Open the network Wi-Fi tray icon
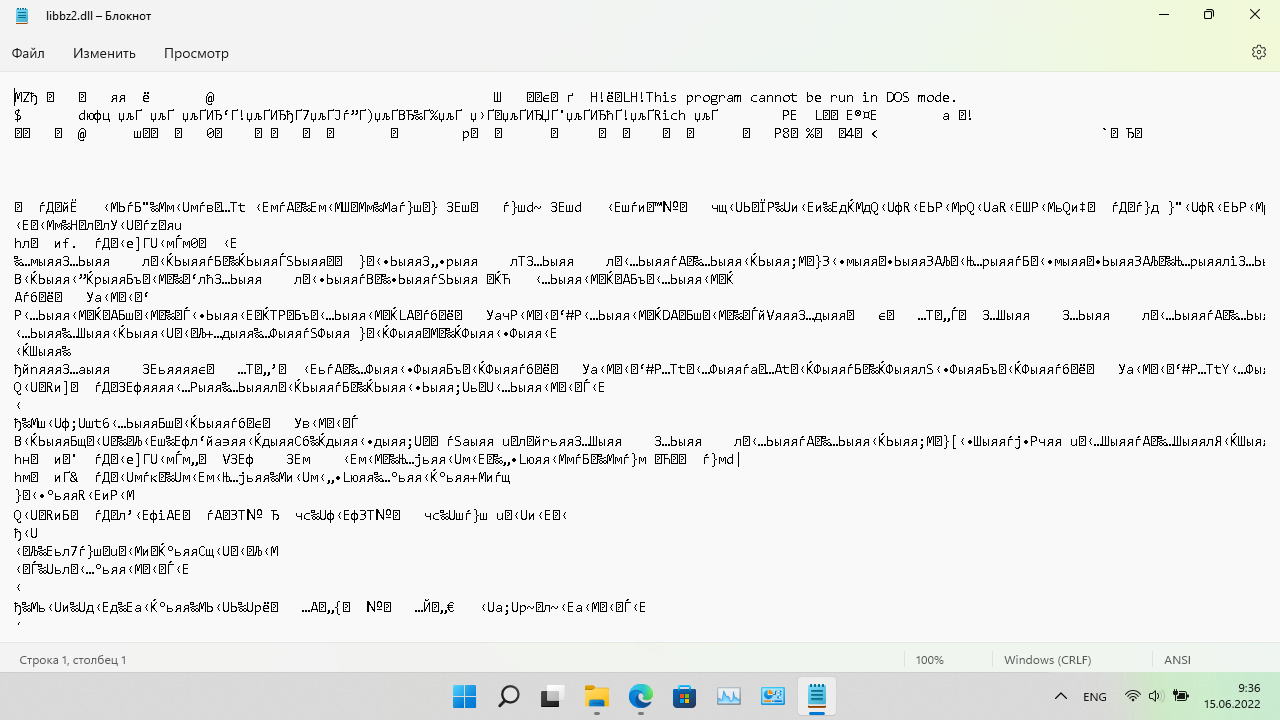Image resolution: width=1280 pixels, height=720 pixels. click(1133, 696)
